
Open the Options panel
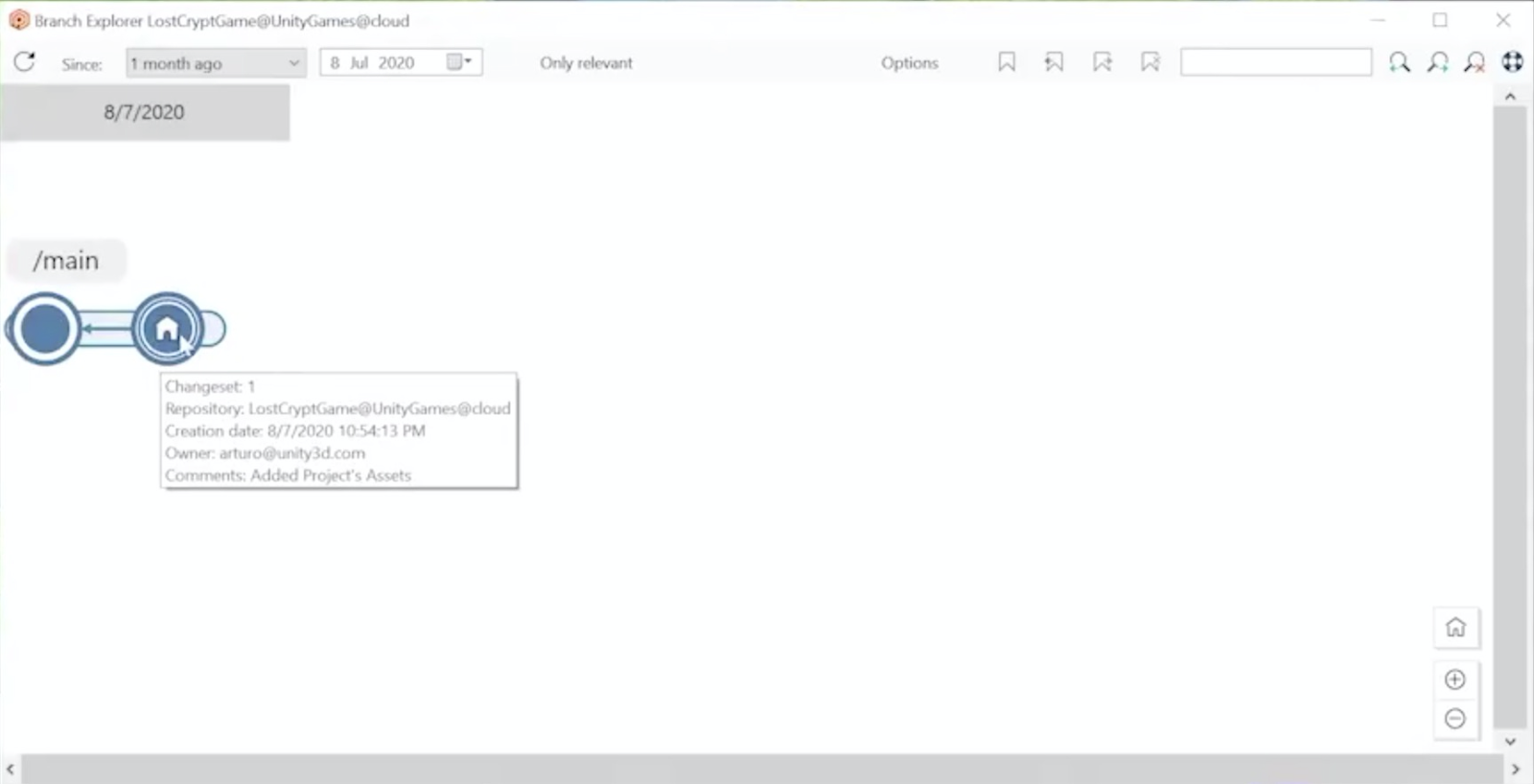tap(910, 63)
